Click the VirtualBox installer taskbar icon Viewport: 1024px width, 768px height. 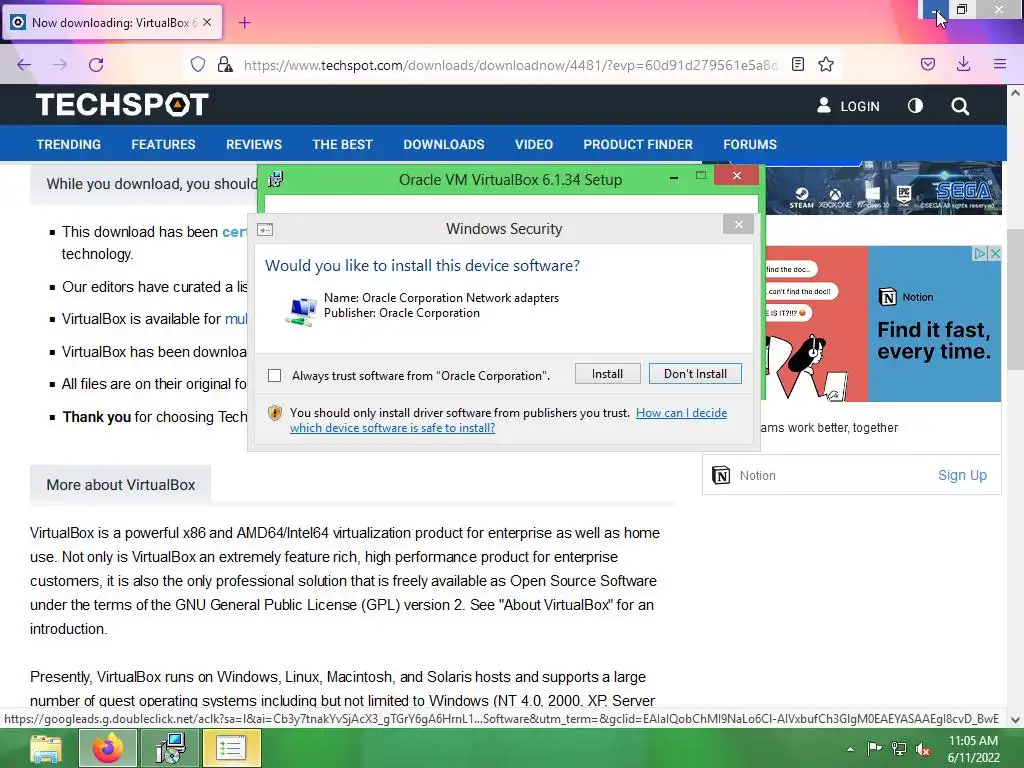[x=170, y=748]
